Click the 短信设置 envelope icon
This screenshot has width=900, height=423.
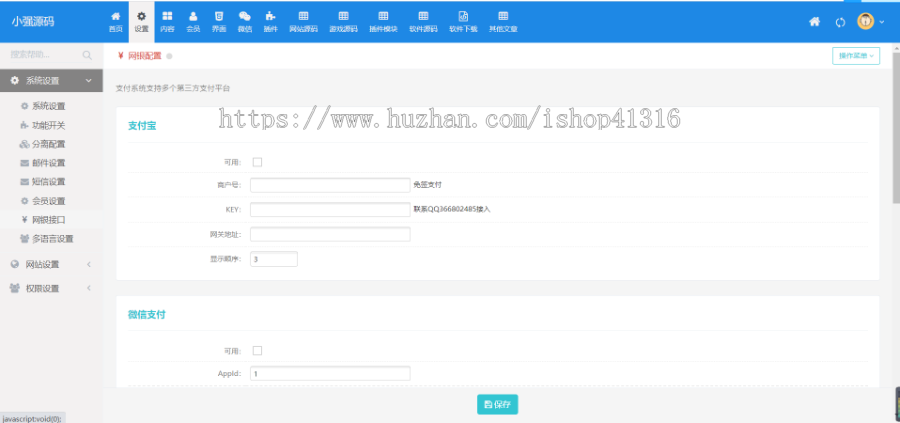click(25, 182)
